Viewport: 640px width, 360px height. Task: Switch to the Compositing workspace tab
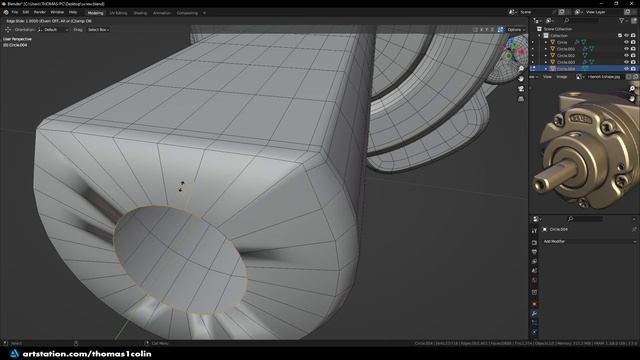click(x=187, y=13)
